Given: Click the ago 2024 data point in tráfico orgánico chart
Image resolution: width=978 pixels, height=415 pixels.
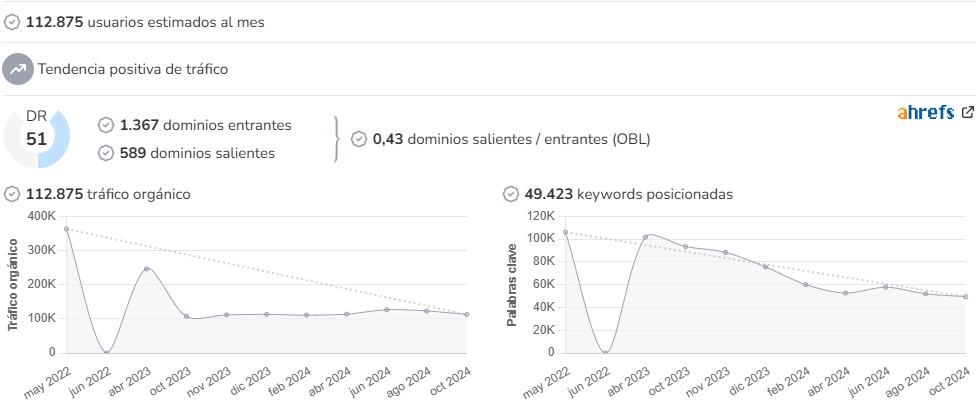Looking at the screenshot, I should click(x=427, y=311).
